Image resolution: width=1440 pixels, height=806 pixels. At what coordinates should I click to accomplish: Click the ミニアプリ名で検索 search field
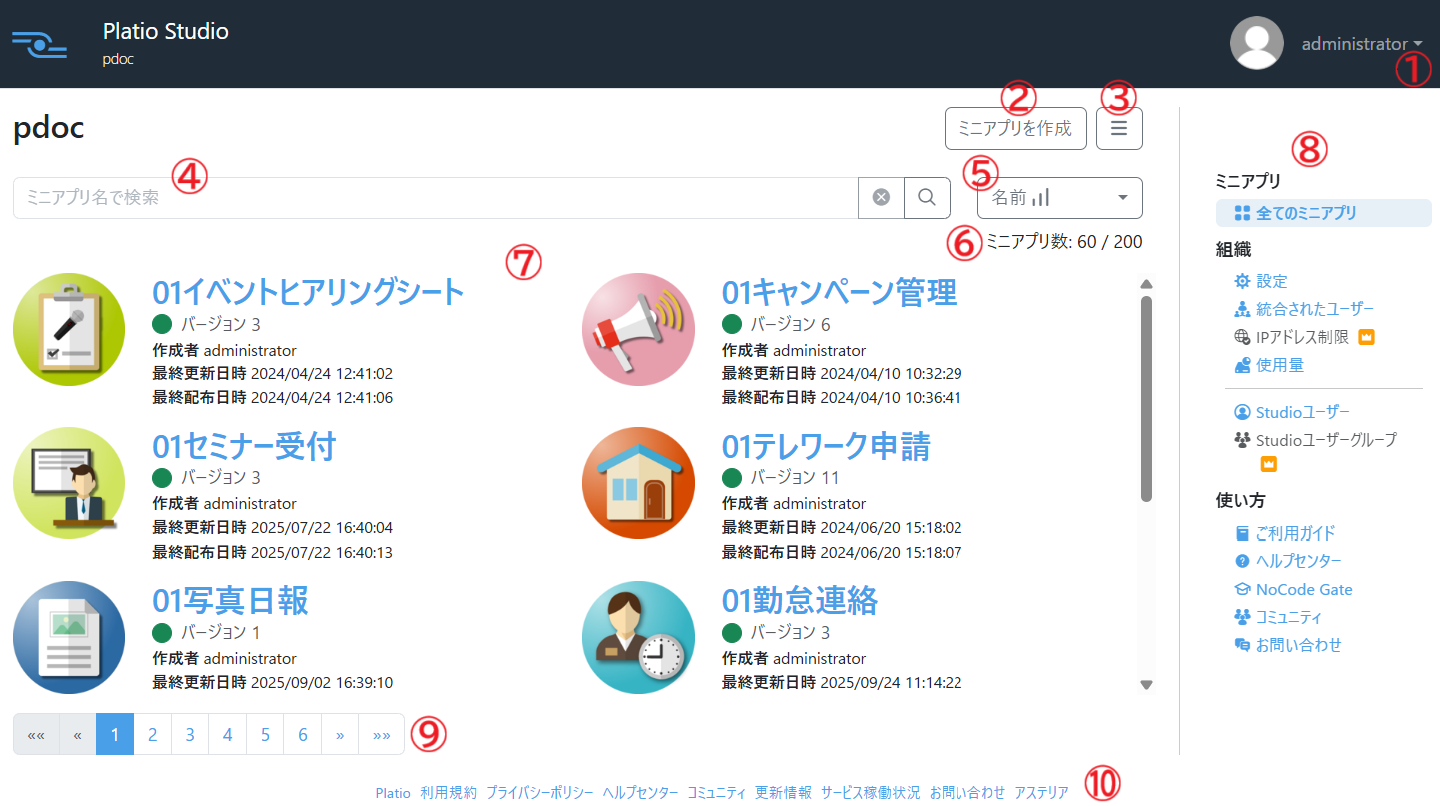click(x=435, y=198)
